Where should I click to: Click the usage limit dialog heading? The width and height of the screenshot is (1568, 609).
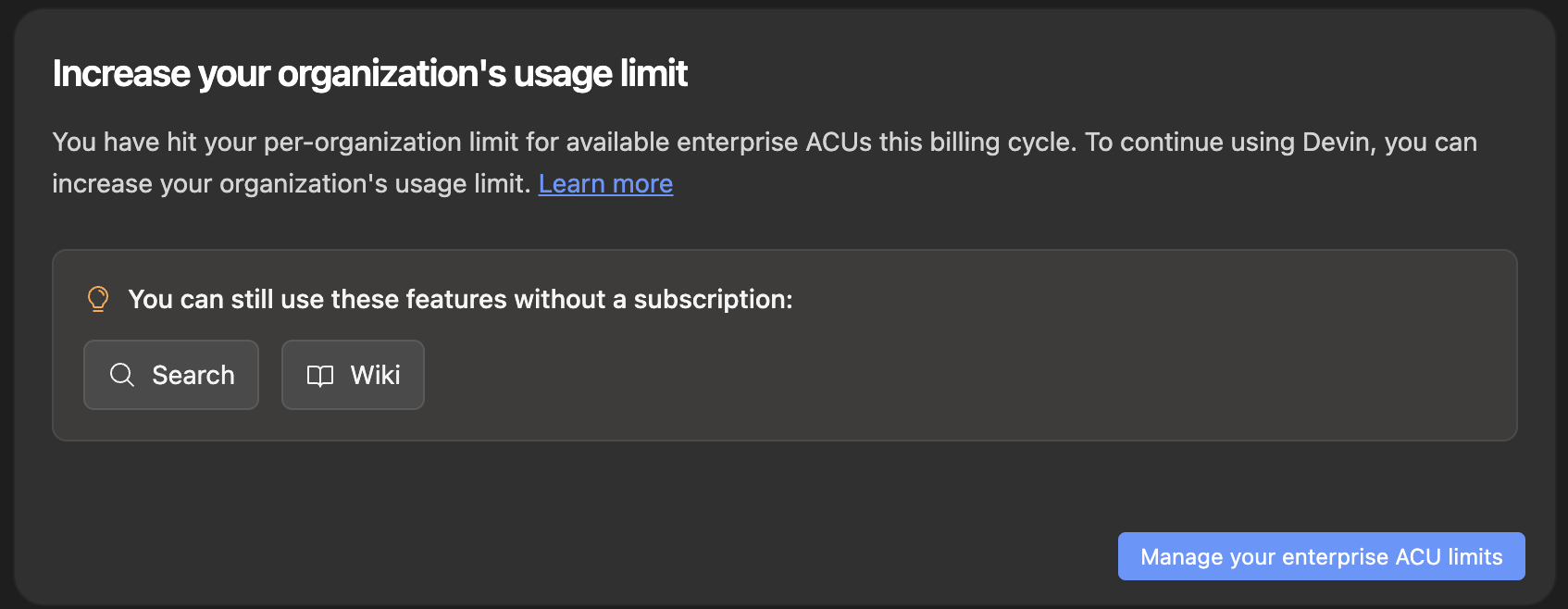[370, 72]
